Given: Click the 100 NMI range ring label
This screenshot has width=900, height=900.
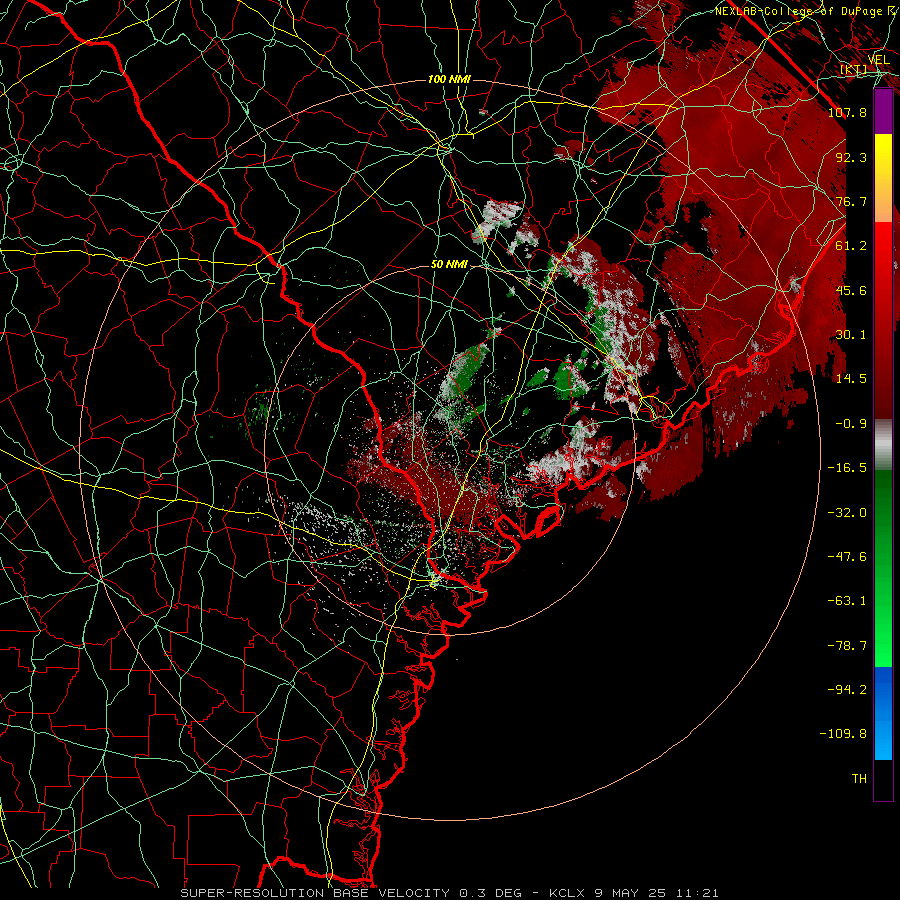Looking at the screenshot, I should tap(449, 79).
